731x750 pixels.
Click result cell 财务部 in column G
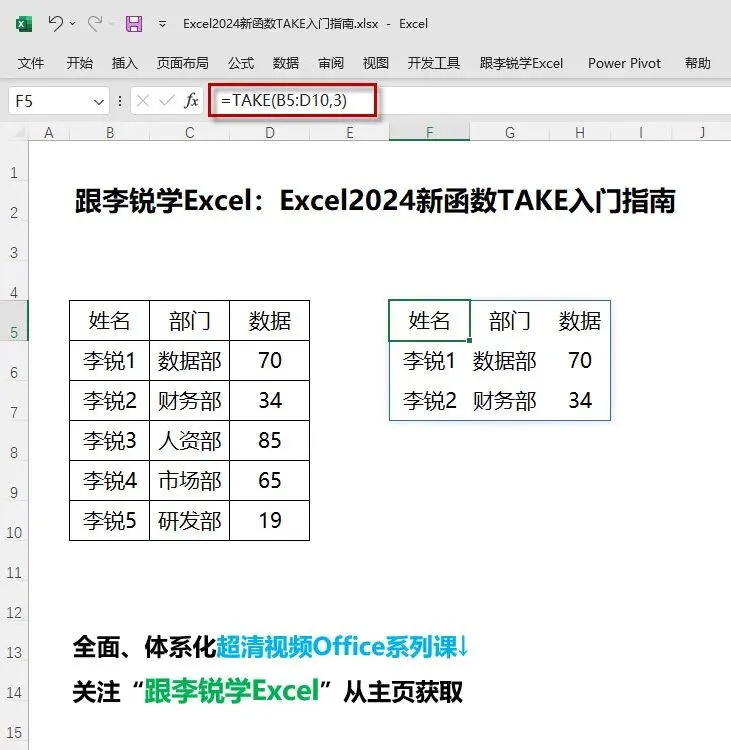[x=510, y=401]
